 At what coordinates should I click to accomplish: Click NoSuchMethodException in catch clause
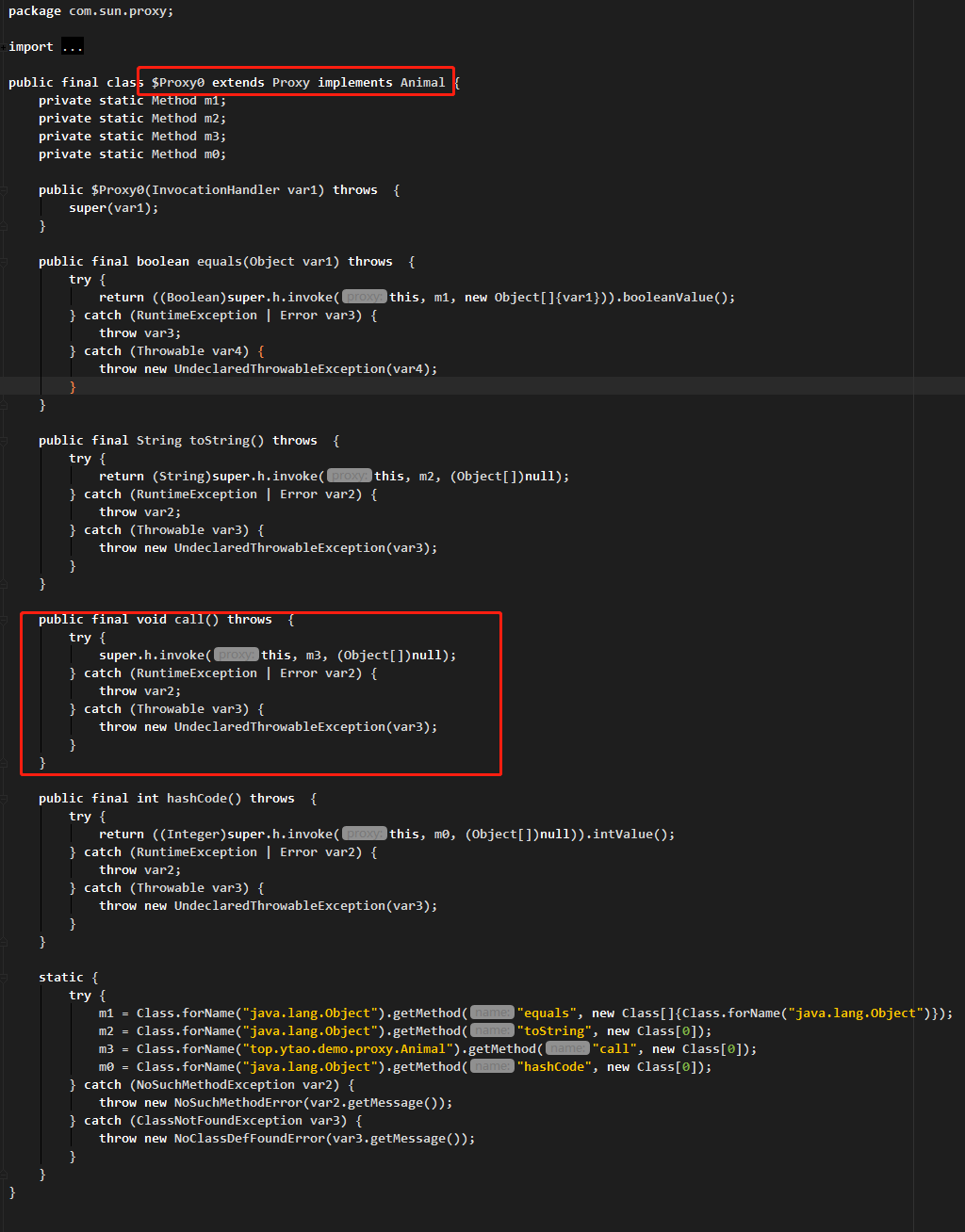coord(216,1085)
